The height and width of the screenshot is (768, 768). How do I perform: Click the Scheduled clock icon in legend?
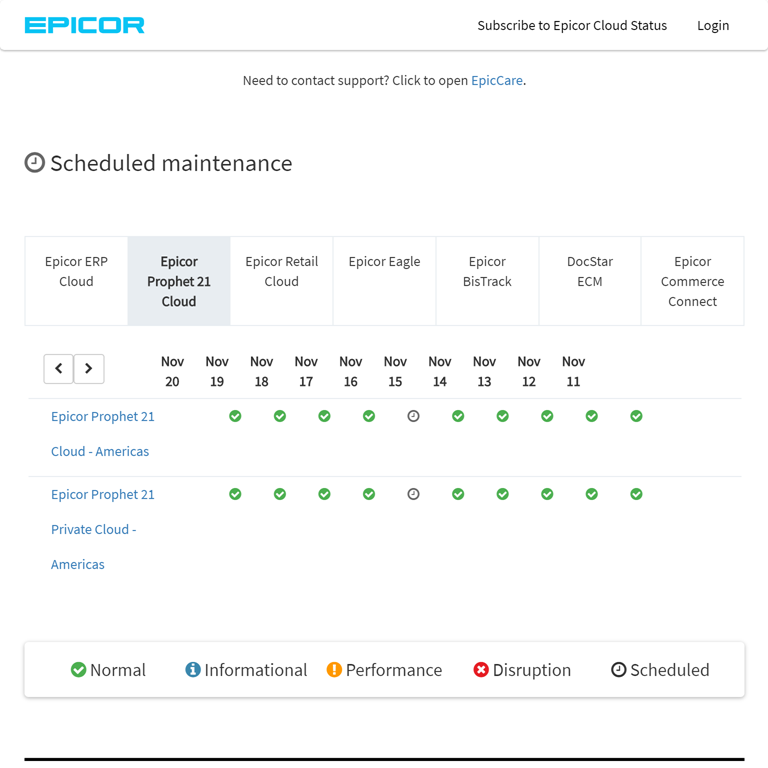click(619, 670)
